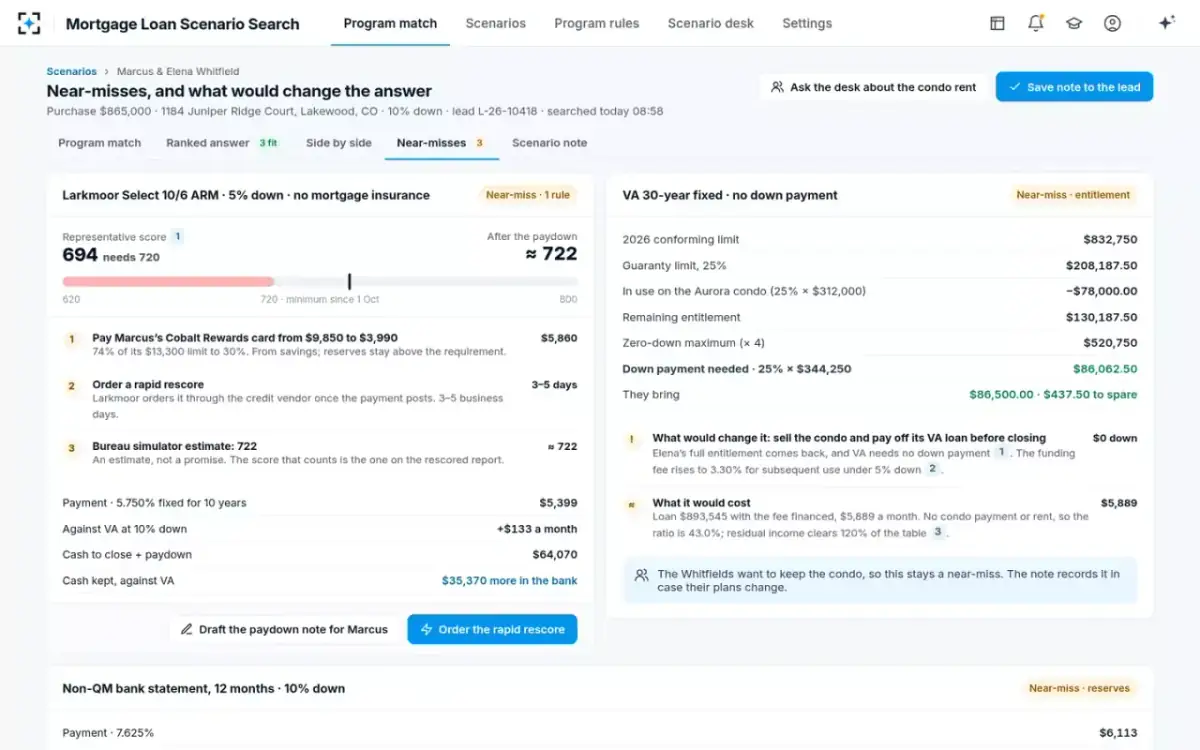Click the credit score progress bar
The height and width of the screenshot is (750, 1200).
[x=320, y=282]
